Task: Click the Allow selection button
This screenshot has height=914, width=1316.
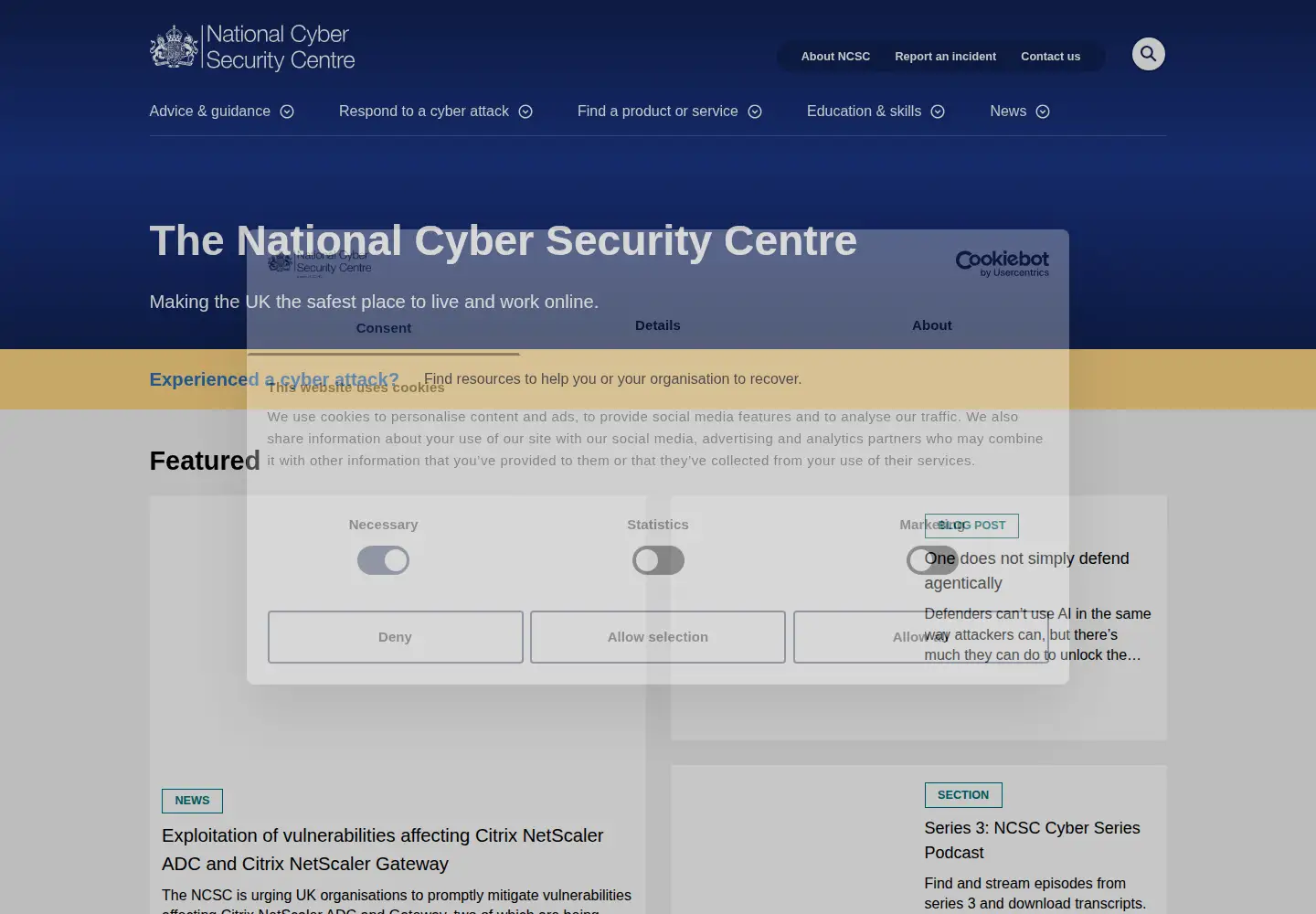Action: pyautogui.click(x=658, y=637)
